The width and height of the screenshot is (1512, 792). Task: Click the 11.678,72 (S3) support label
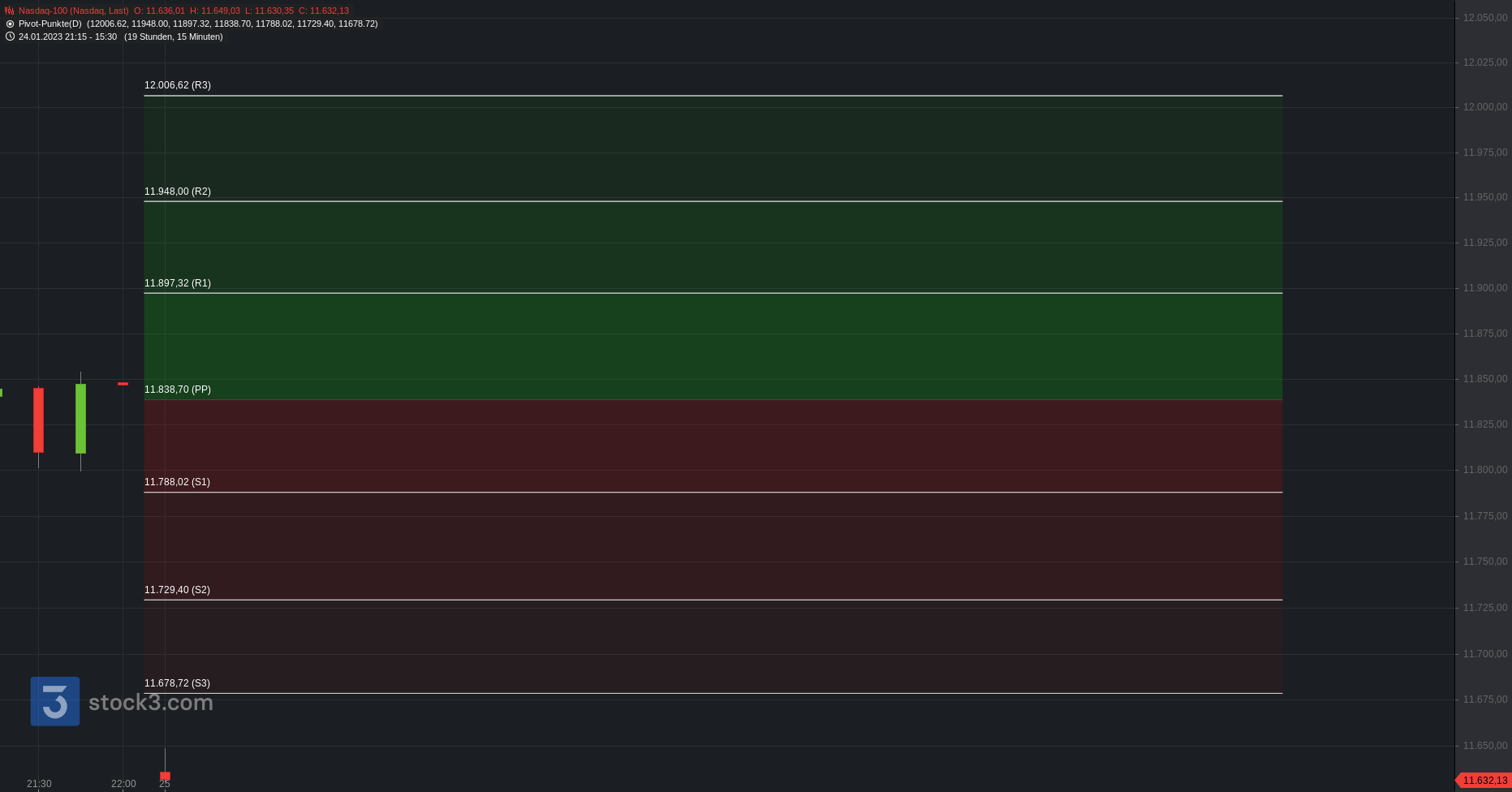177,683
